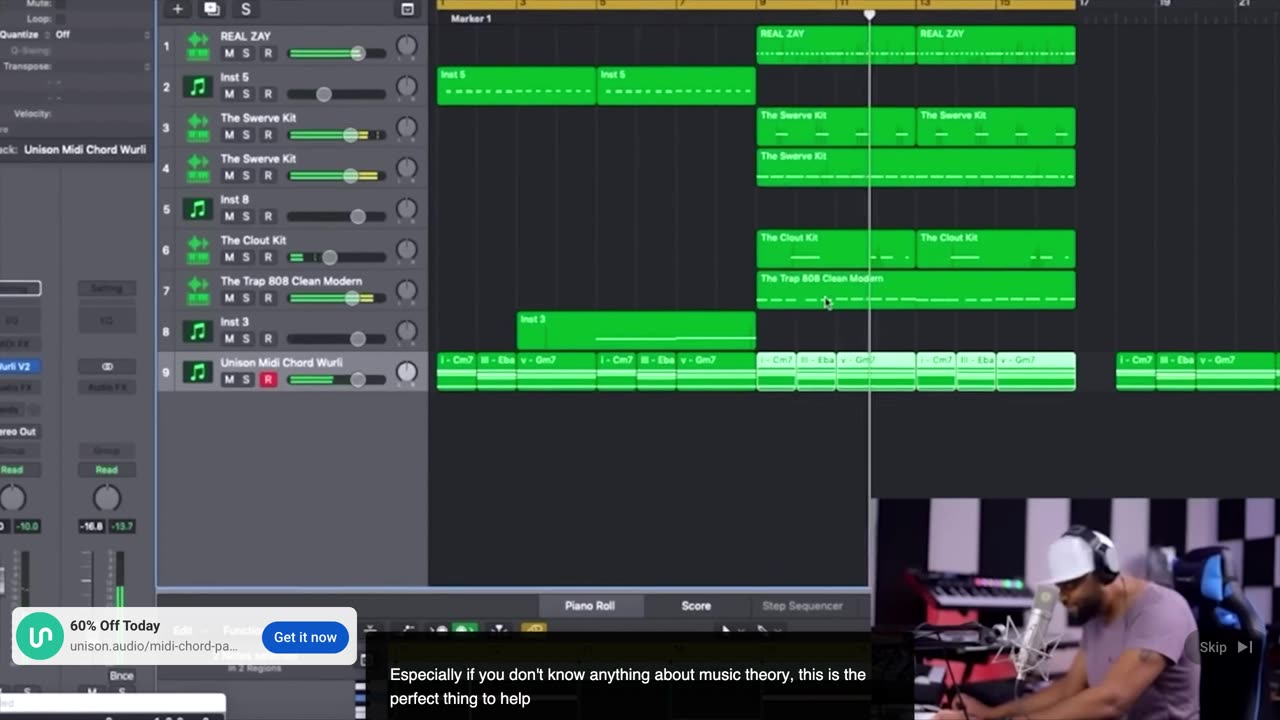The image size is (1280, 720).
Task: Click the Inst 8 music note icon
Action: point(198,210)
